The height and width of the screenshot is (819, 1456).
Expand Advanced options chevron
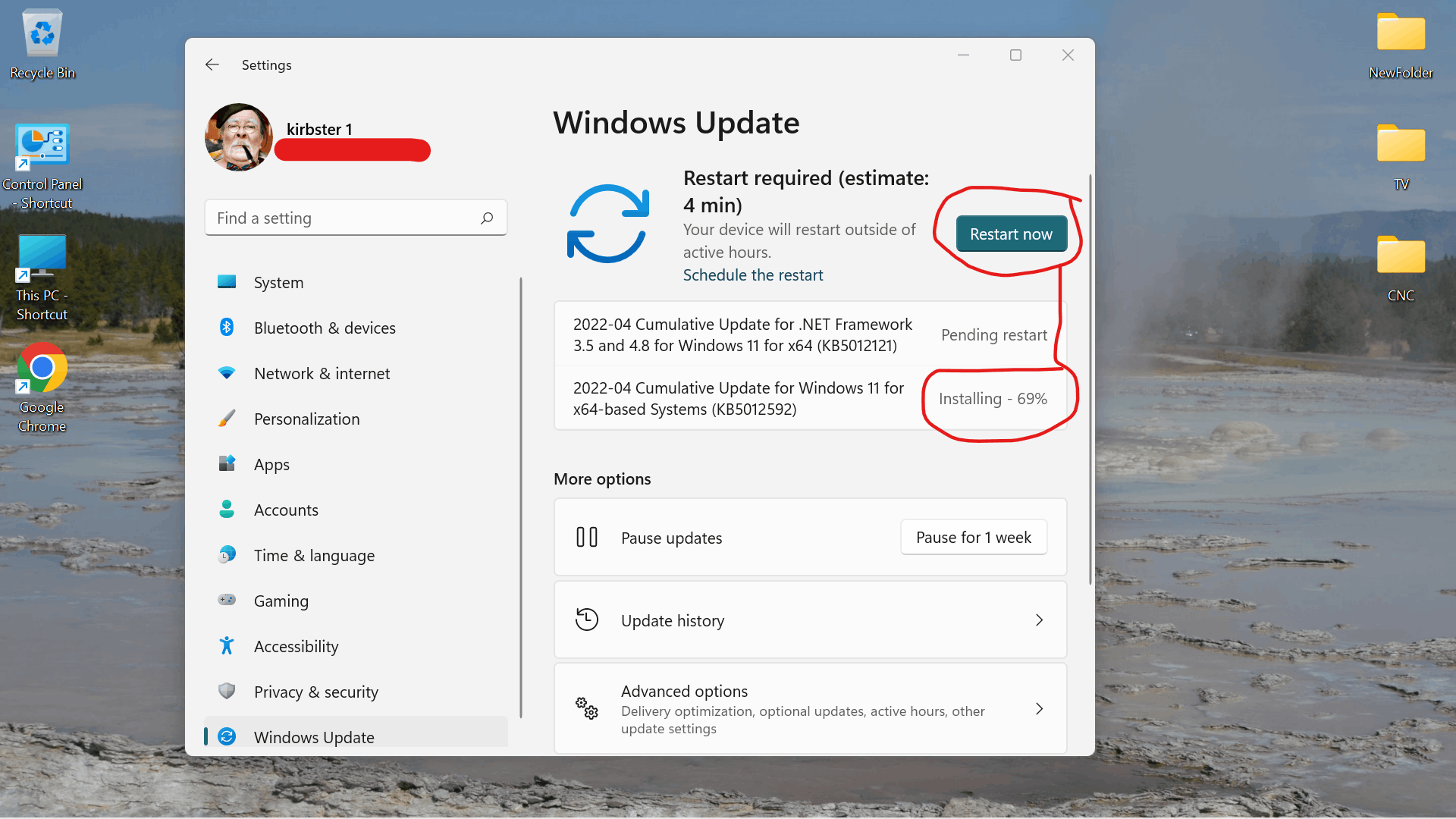click(1039, 709)
